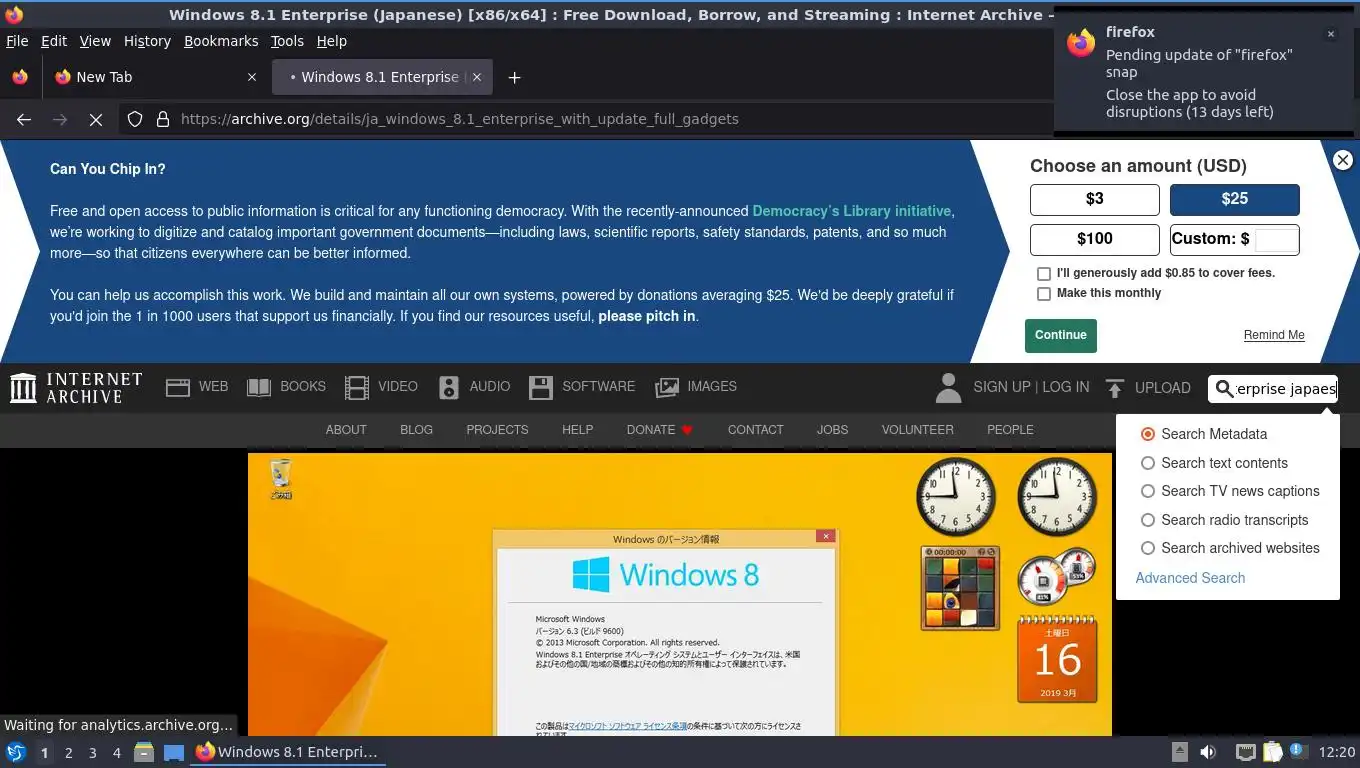The image size is (1360, 768).
Task: Open the taskbar file manager icon
Action: 144,752
